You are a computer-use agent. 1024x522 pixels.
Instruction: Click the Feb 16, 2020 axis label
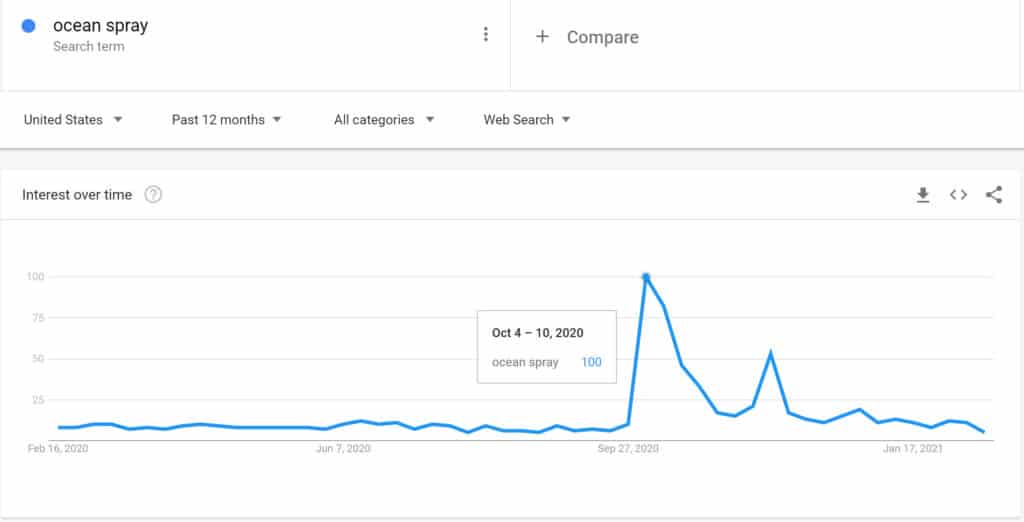pos(58,449)
